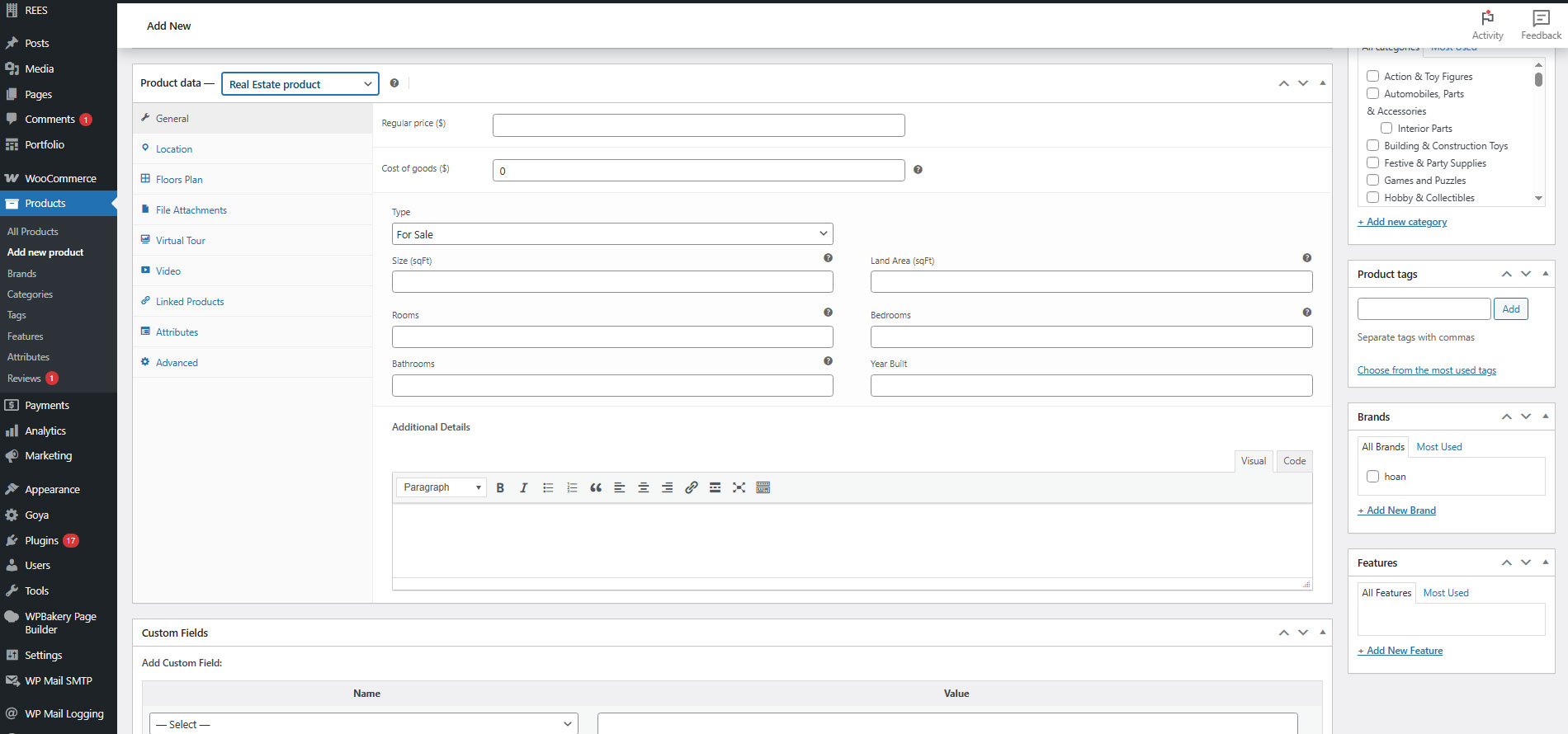Apply italic formatting in the editor toolbar
Viewport: 1568px width, 734px height.
[523, 487]
